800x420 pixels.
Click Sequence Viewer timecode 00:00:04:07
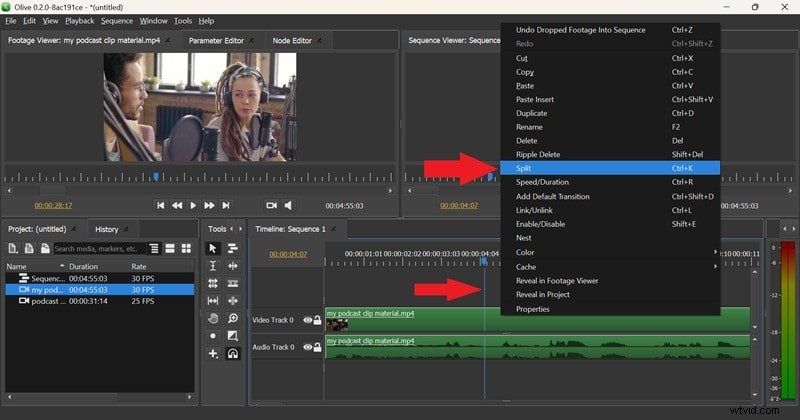click(459, 205)
